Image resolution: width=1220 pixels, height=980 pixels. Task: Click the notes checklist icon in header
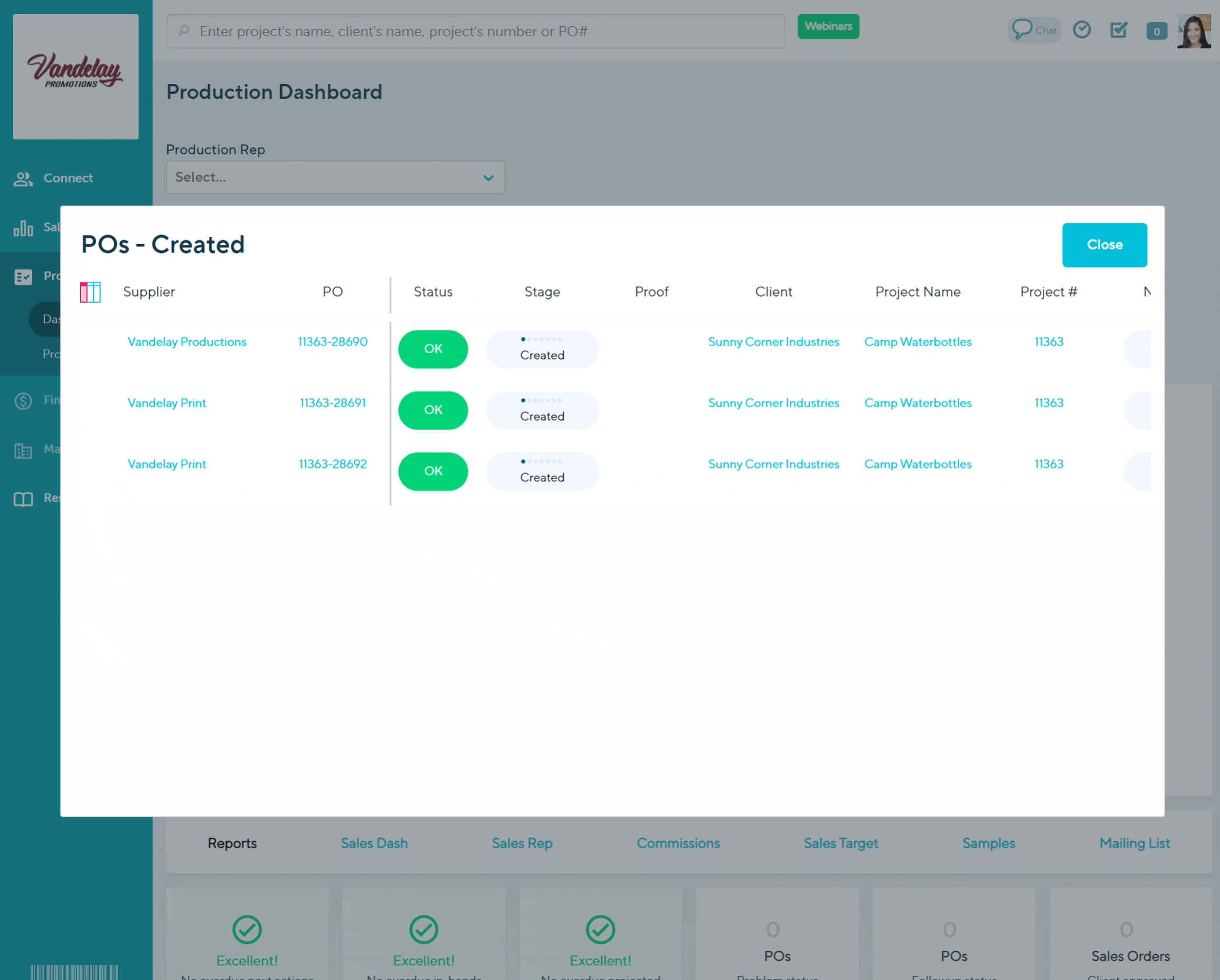tap(1119, 30)
